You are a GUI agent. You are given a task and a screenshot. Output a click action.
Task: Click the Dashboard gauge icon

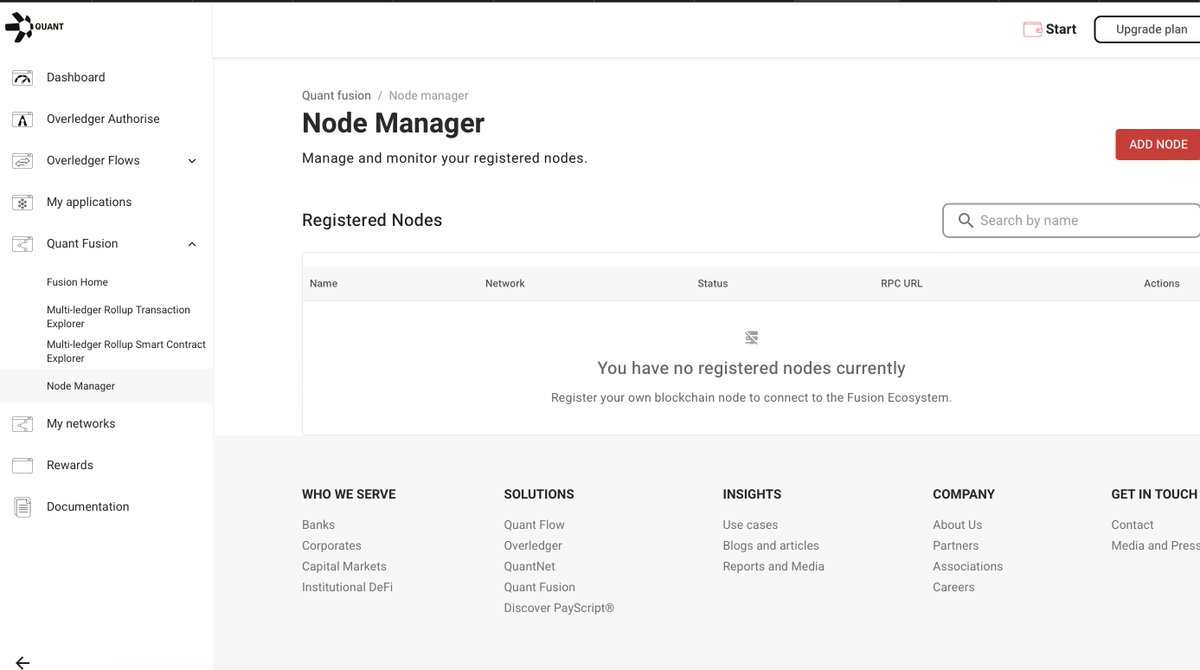coord(22,78)
